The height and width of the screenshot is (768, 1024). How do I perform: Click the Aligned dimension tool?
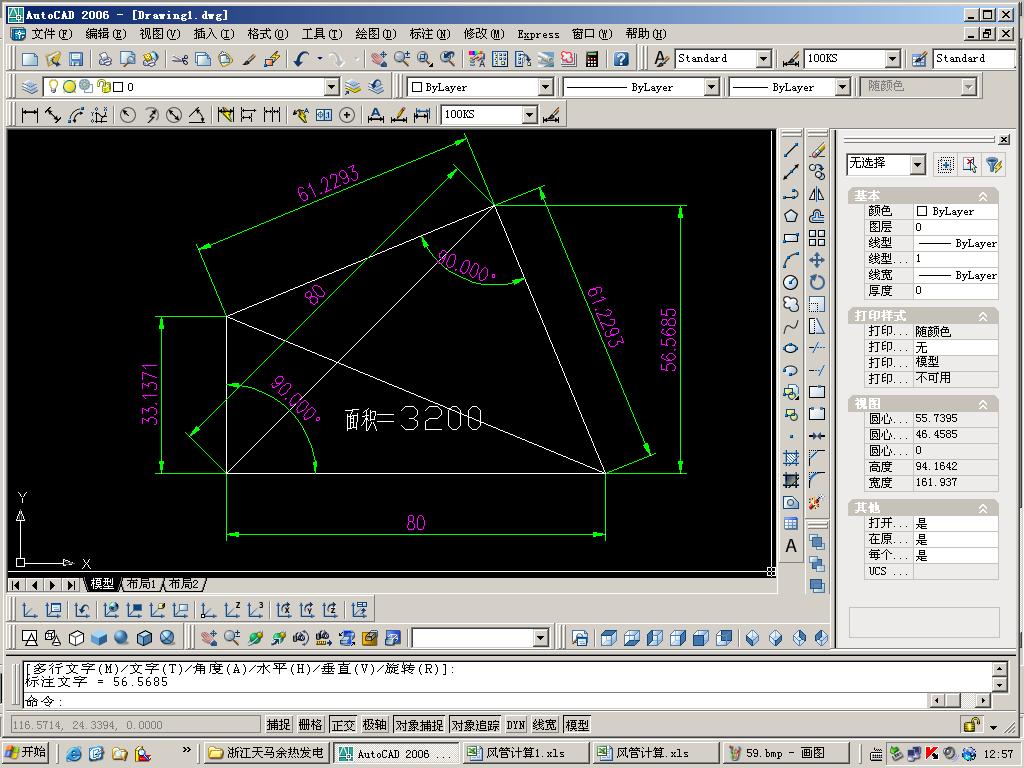coord(53,115)
